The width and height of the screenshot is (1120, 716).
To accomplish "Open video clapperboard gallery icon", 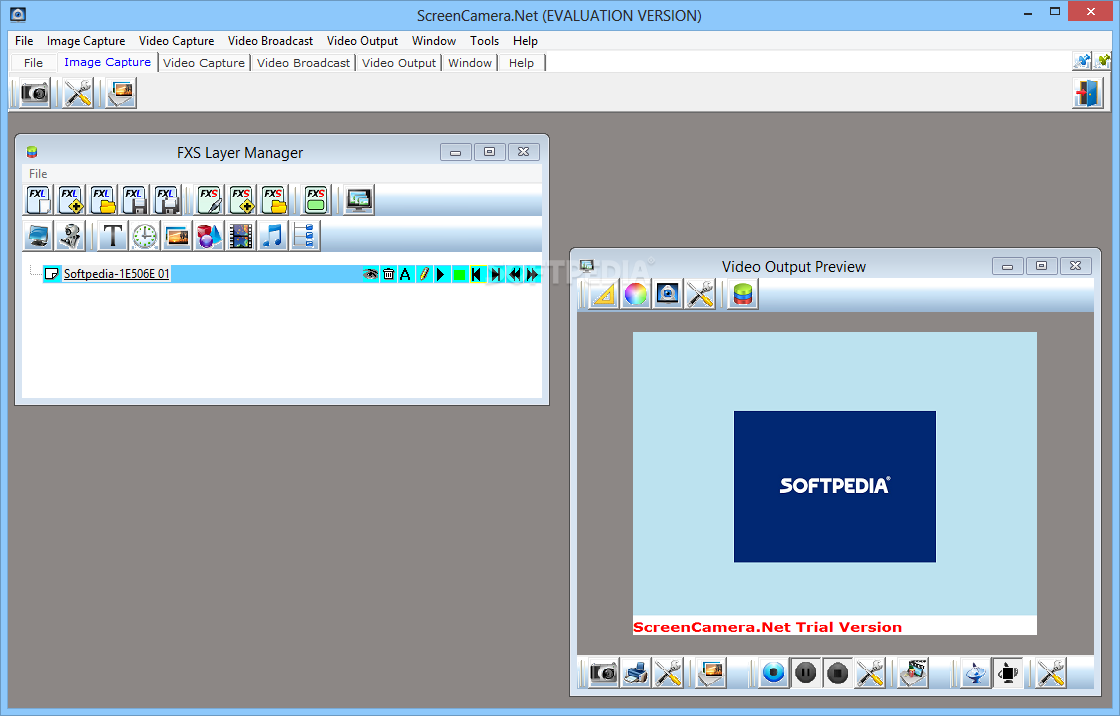I will coord(913,672).
